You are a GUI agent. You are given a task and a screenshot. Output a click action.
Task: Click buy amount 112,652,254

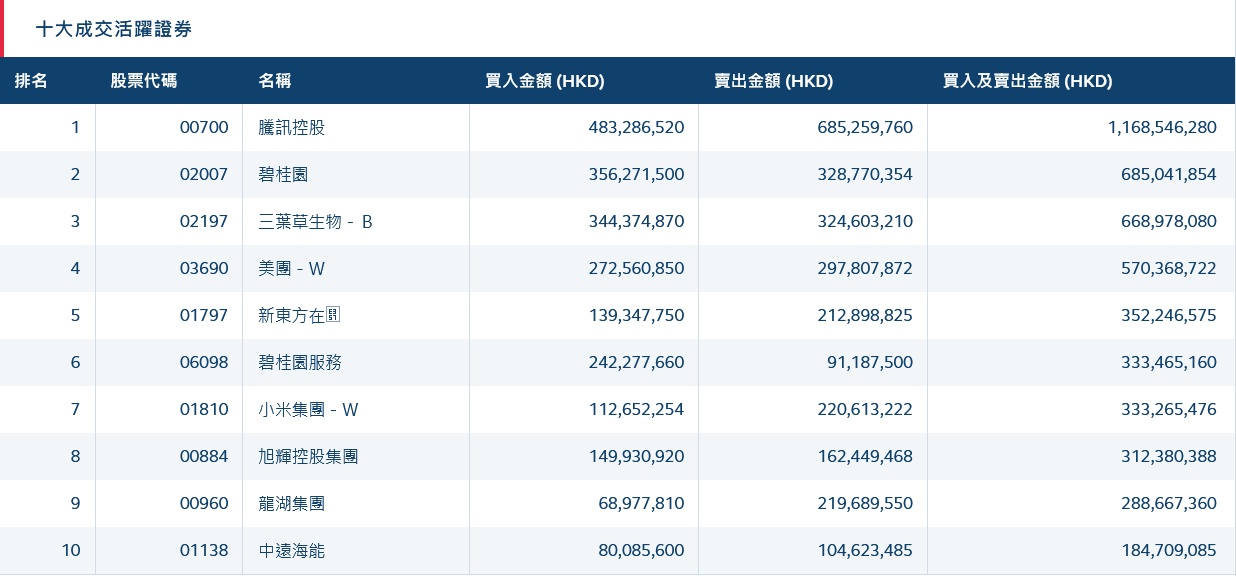point(637,410)
